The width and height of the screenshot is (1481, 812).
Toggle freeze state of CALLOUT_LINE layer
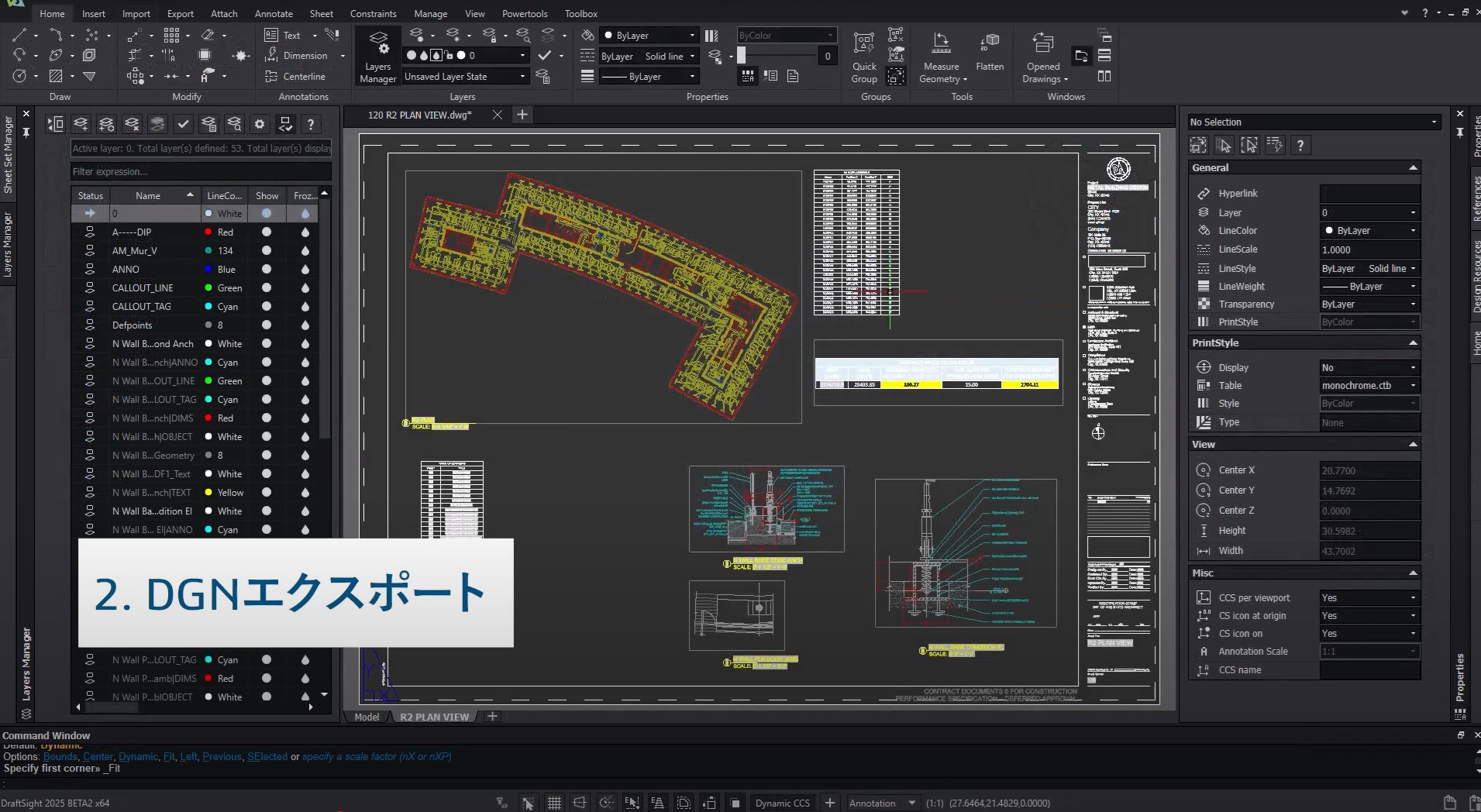click(305, 288)
